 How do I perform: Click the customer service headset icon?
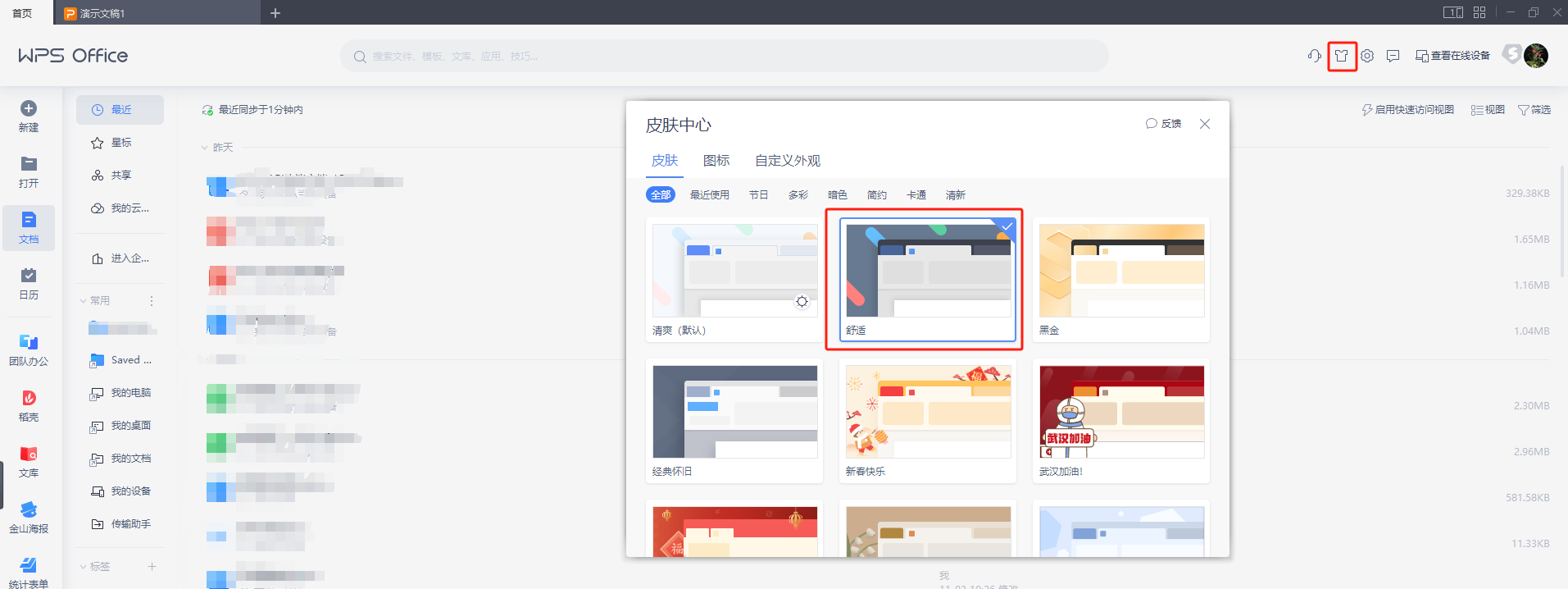tap(1315, 56)
